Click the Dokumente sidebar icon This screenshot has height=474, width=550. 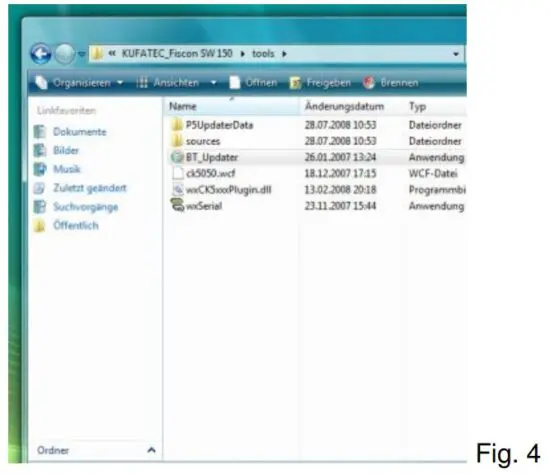click(x=40, y=132)
